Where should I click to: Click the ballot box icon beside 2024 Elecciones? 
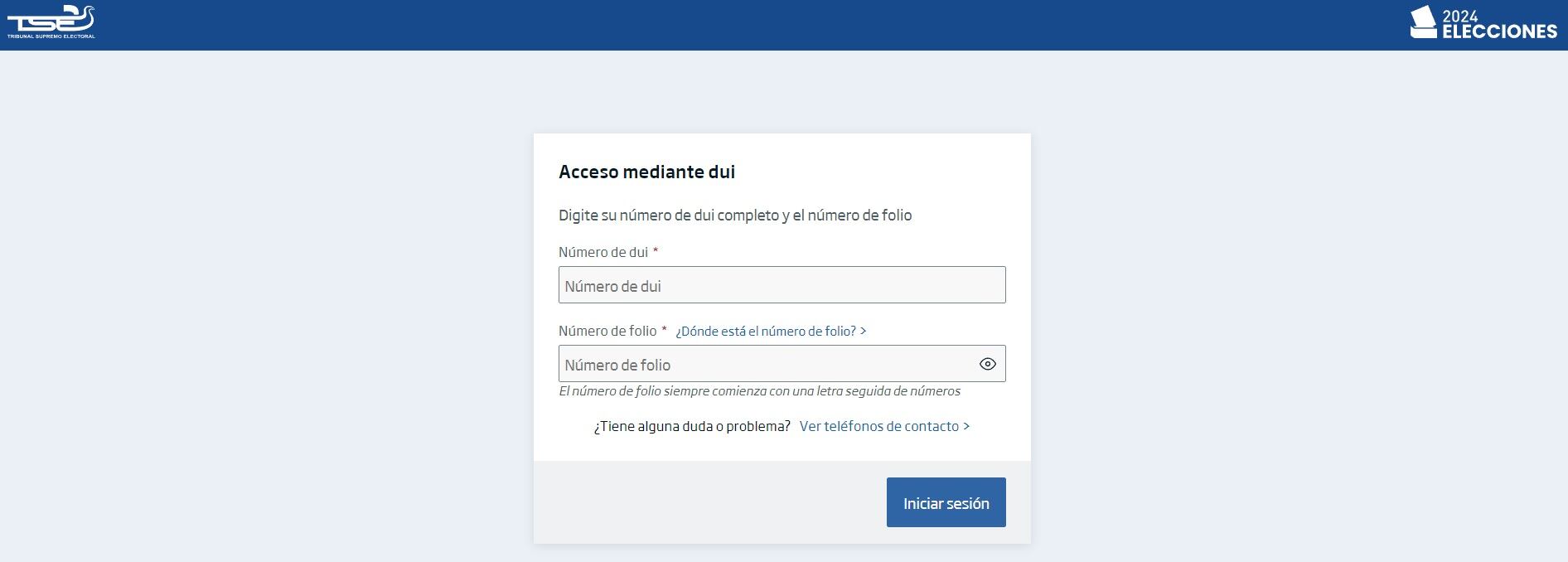click(1423, 22)
